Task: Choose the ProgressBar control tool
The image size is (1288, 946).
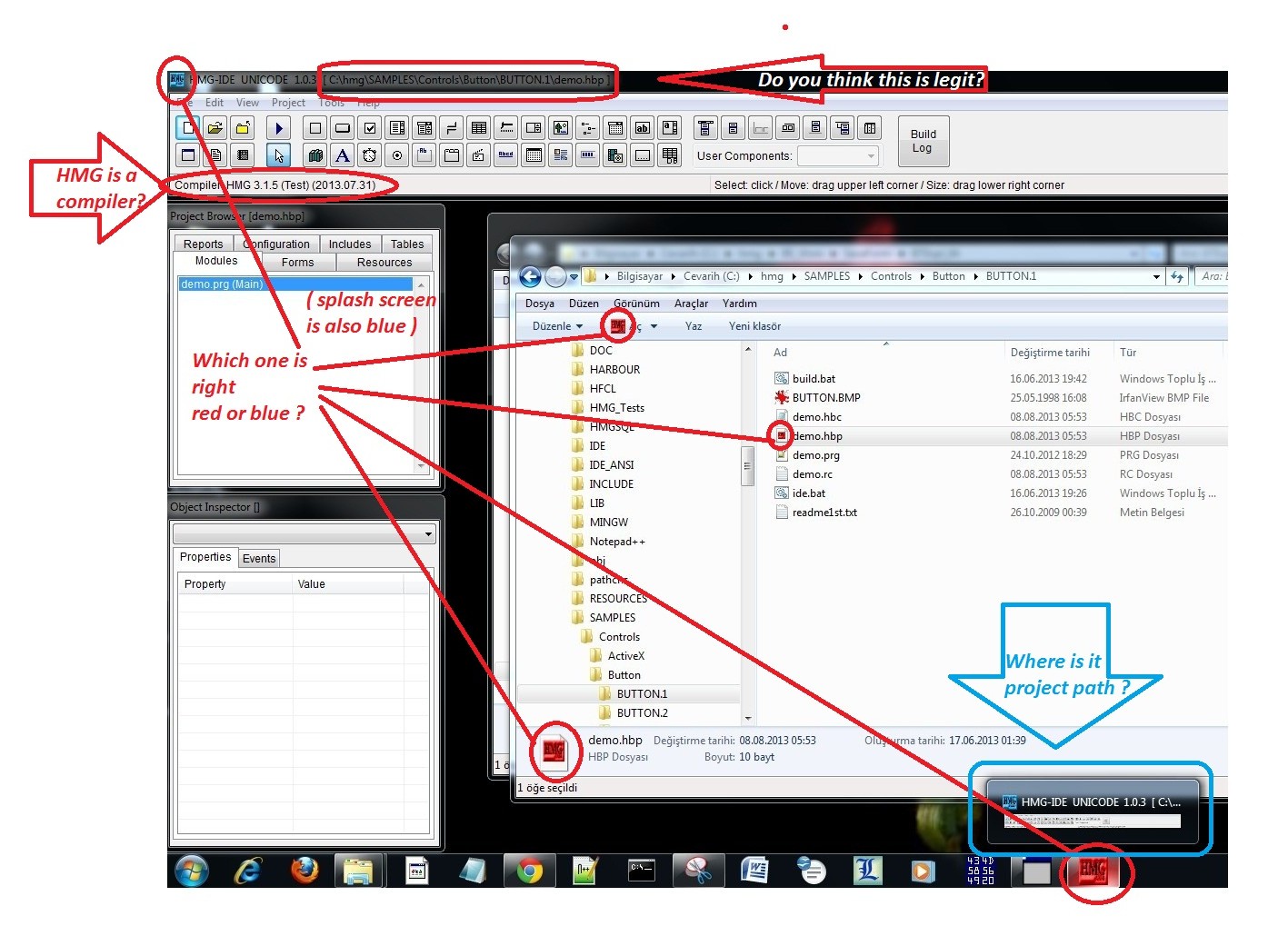Action: [x=588, y=155]
